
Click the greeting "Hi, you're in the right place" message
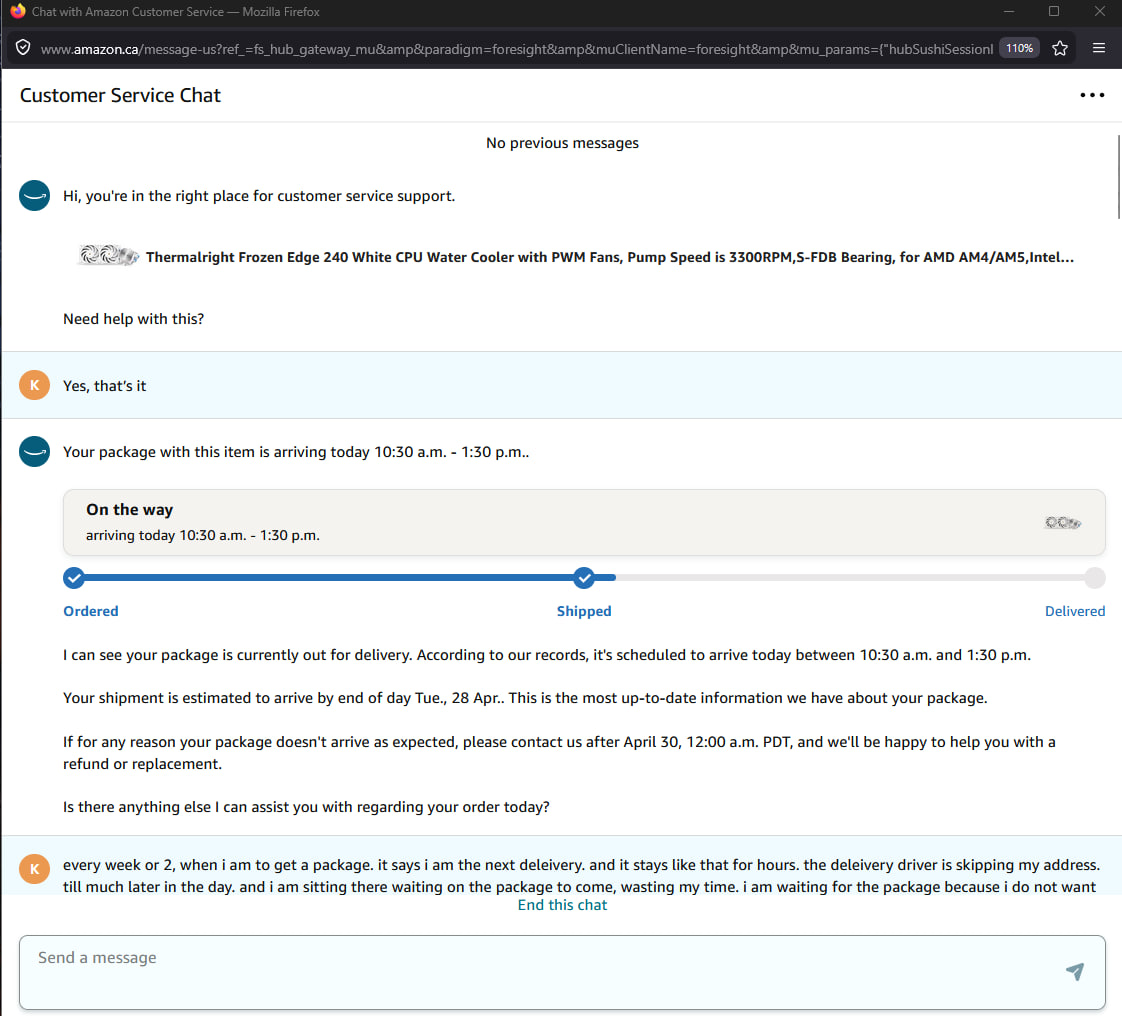pyautogui.click(x=259, y=196)
